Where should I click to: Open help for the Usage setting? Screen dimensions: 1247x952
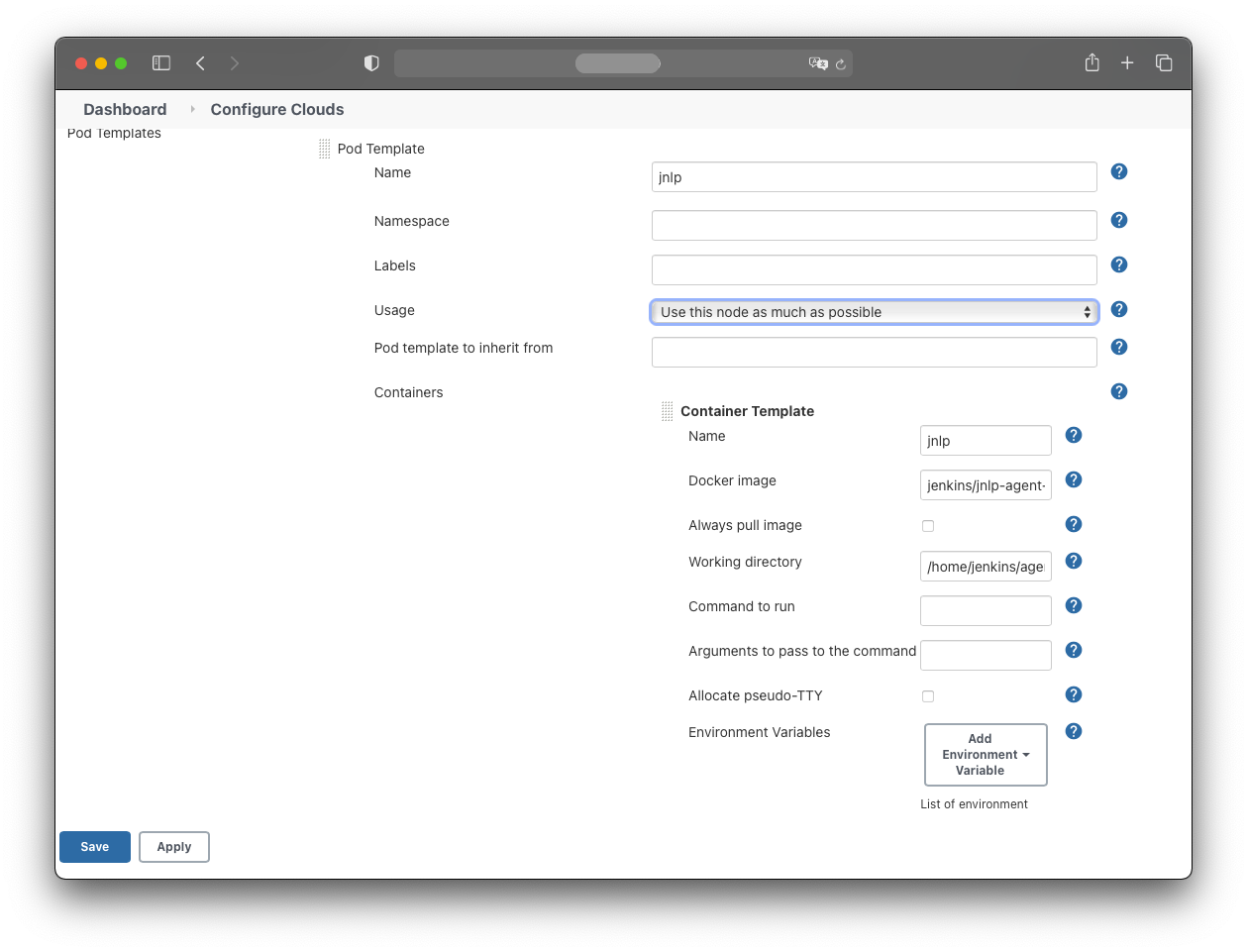[x=1118, y=309]
